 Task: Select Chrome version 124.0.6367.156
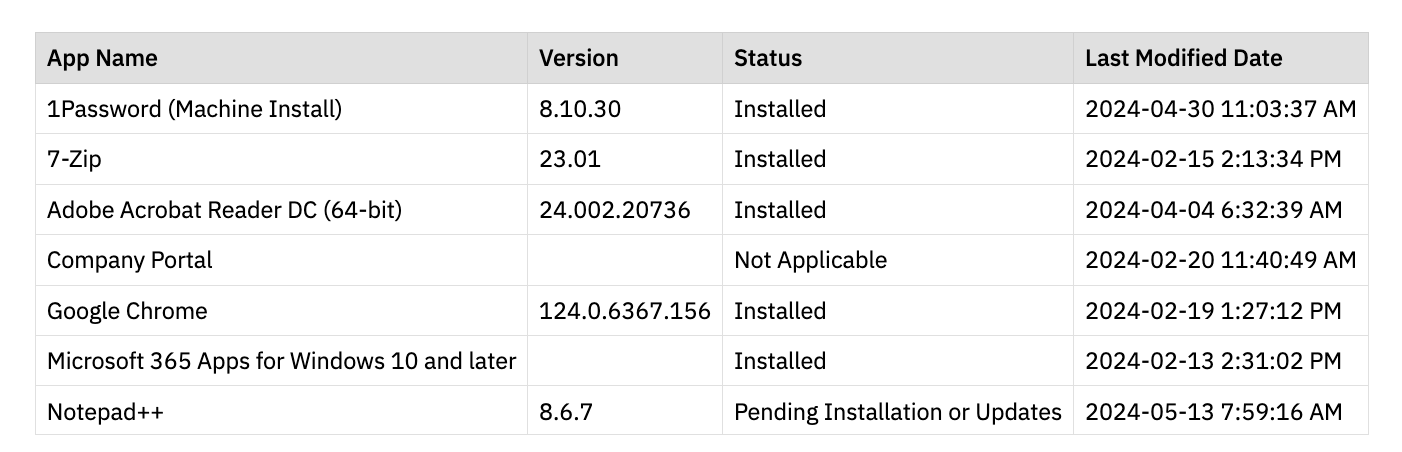pyautogui.click(x=625, y=311)
